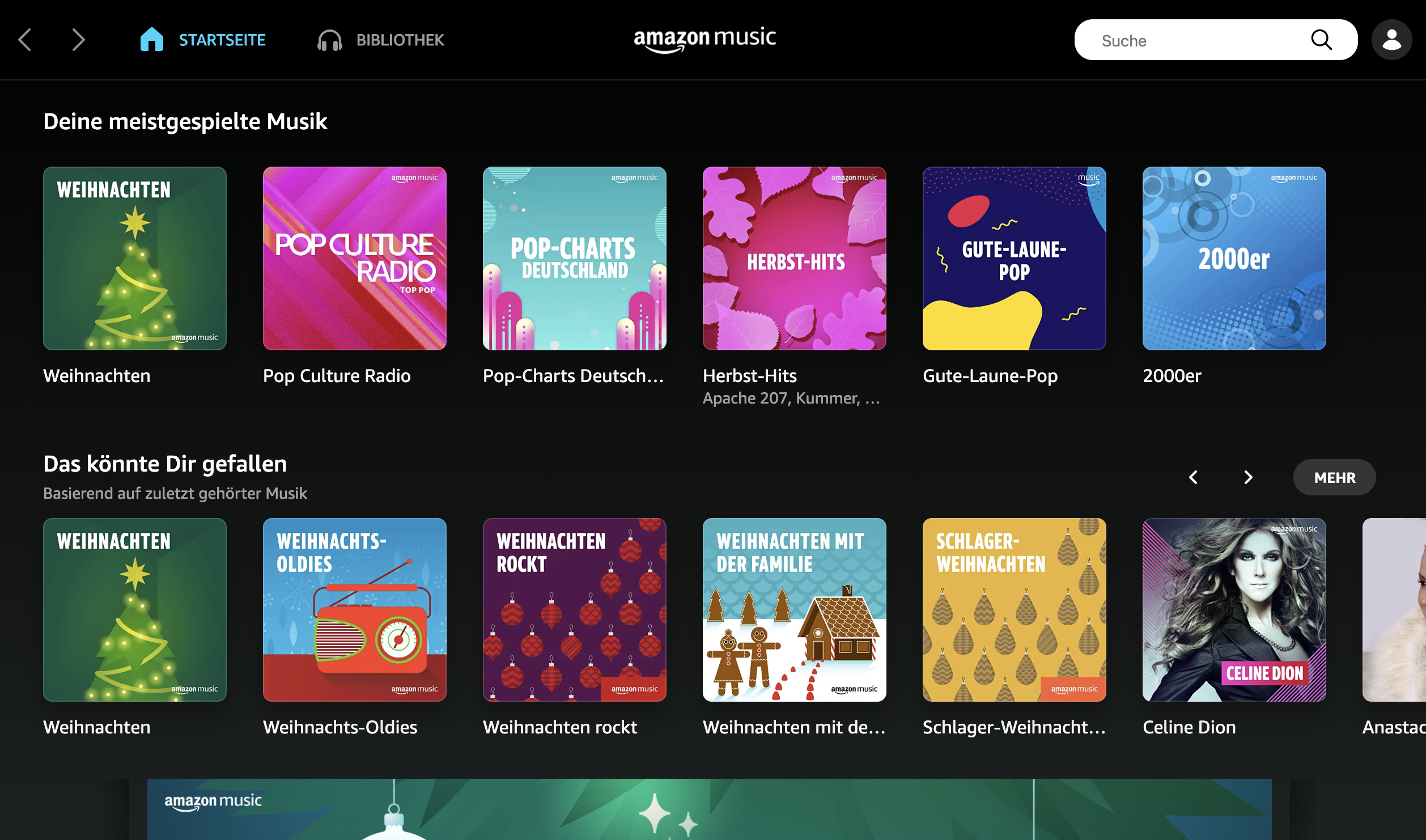Viewport: 1426px width, 840px height.
Task: Play the 2000er playlist thumbnail
Action: coord(1234,258)
